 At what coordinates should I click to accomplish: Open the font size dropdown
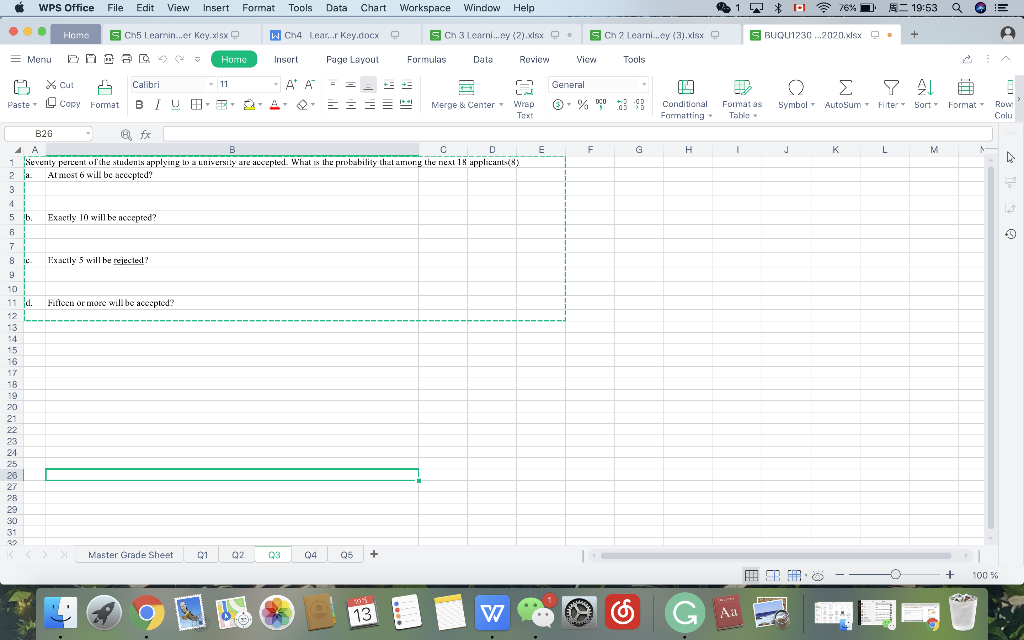point(277,84)
